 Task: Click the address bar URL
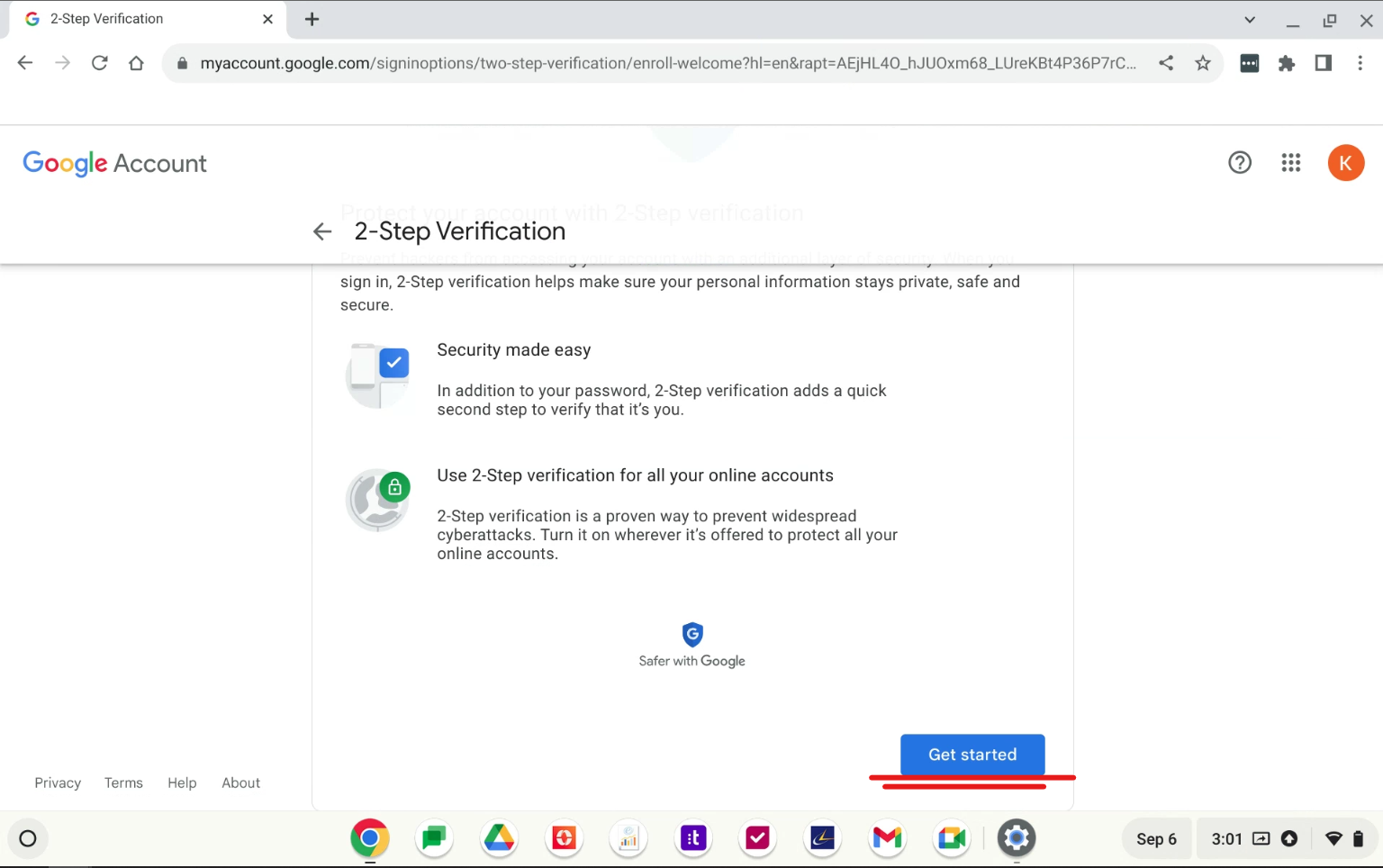pos(668,63)
